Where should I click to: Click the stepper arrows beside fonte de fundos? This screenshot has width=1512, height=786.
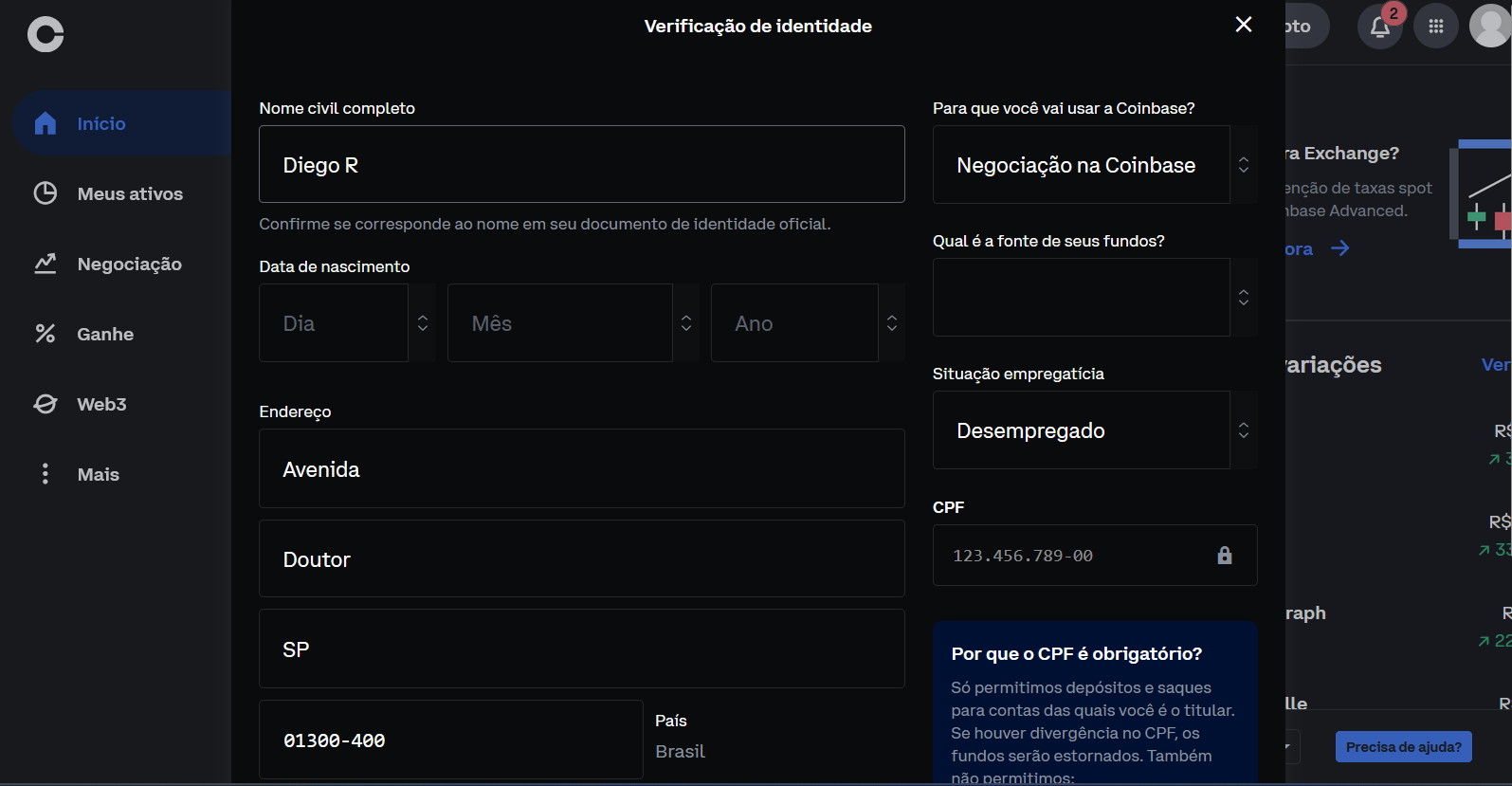pyautogui.click(x=1244, y=298)
